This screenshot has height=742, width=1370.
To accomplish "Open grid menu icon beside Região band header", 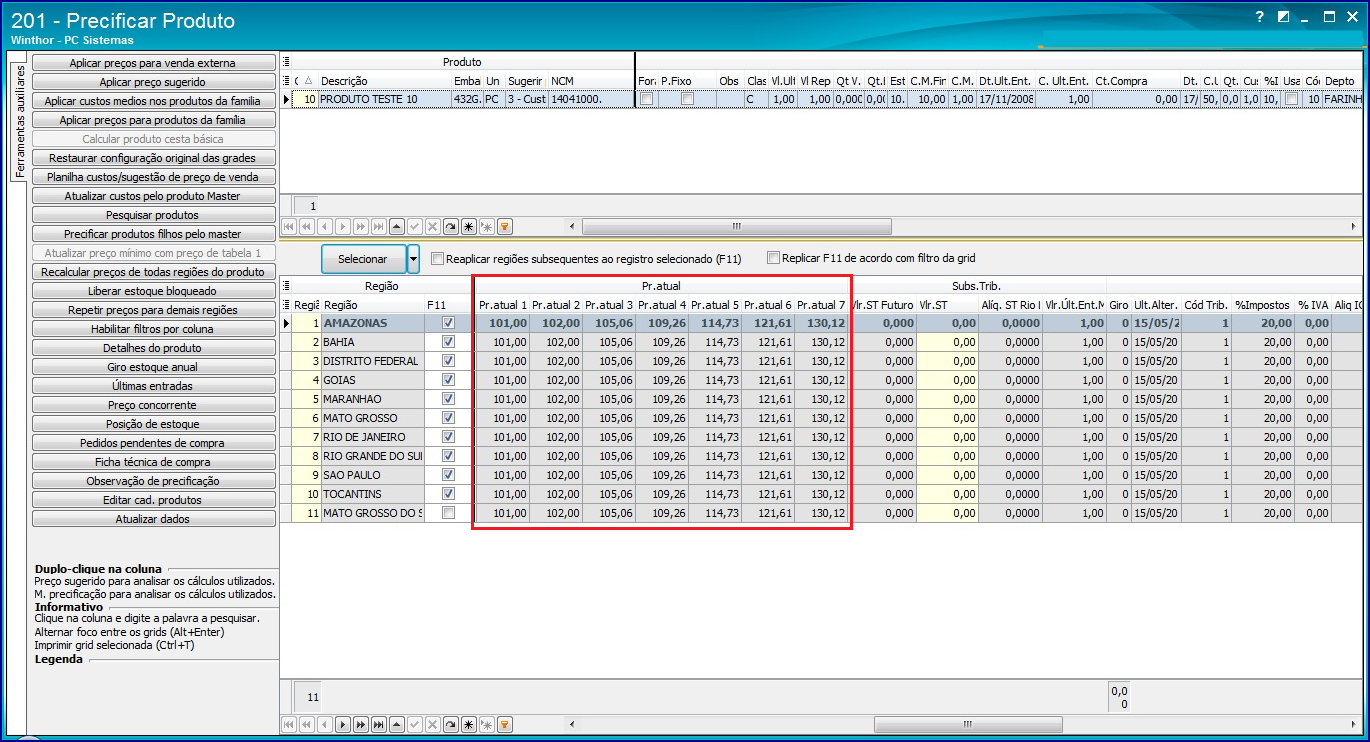I will point(287,286).
